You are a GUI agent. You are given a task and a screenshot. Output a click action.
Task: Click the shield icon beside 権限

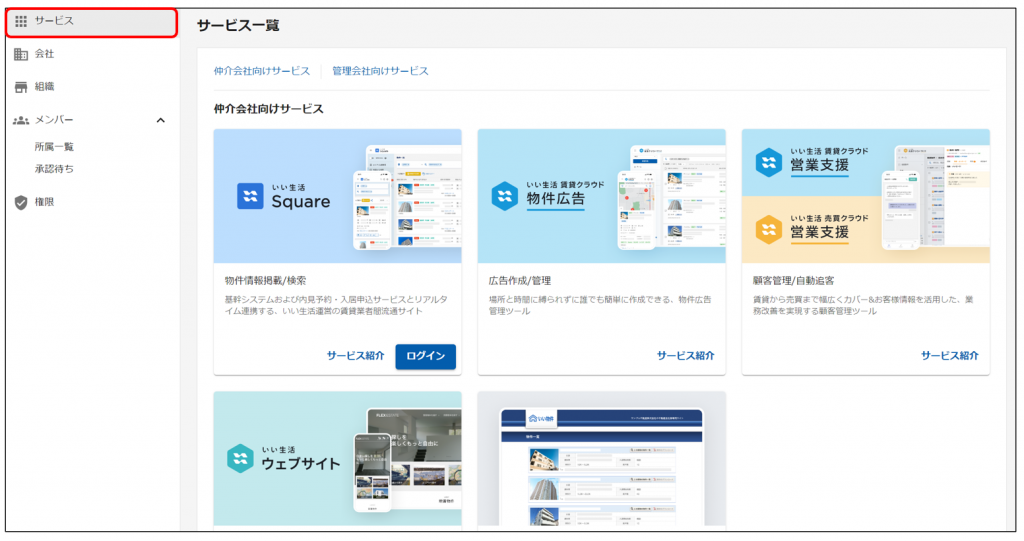point(21,203)
